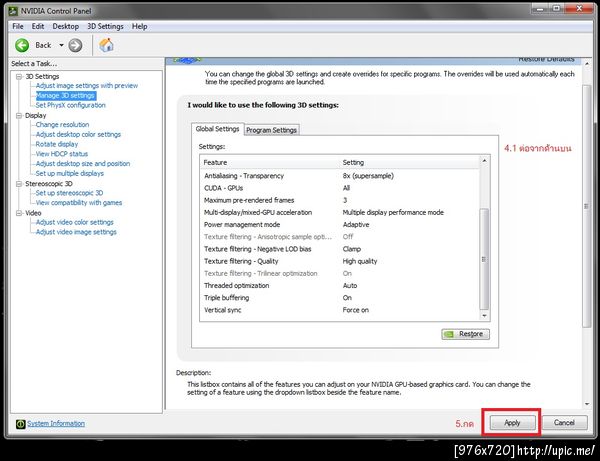Click the System Information icon
600x461 pixels.
pos(20,424)
